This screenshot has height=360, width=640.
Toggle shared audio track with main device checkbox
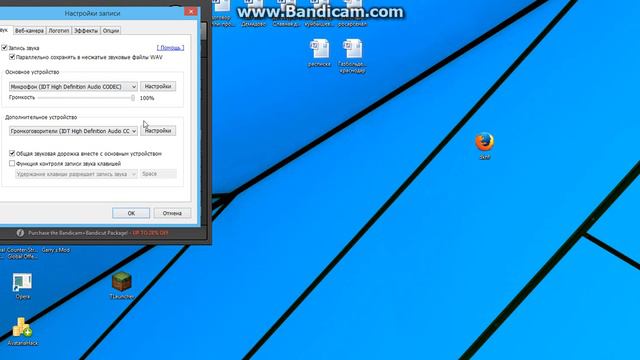(x=12, y=153)
